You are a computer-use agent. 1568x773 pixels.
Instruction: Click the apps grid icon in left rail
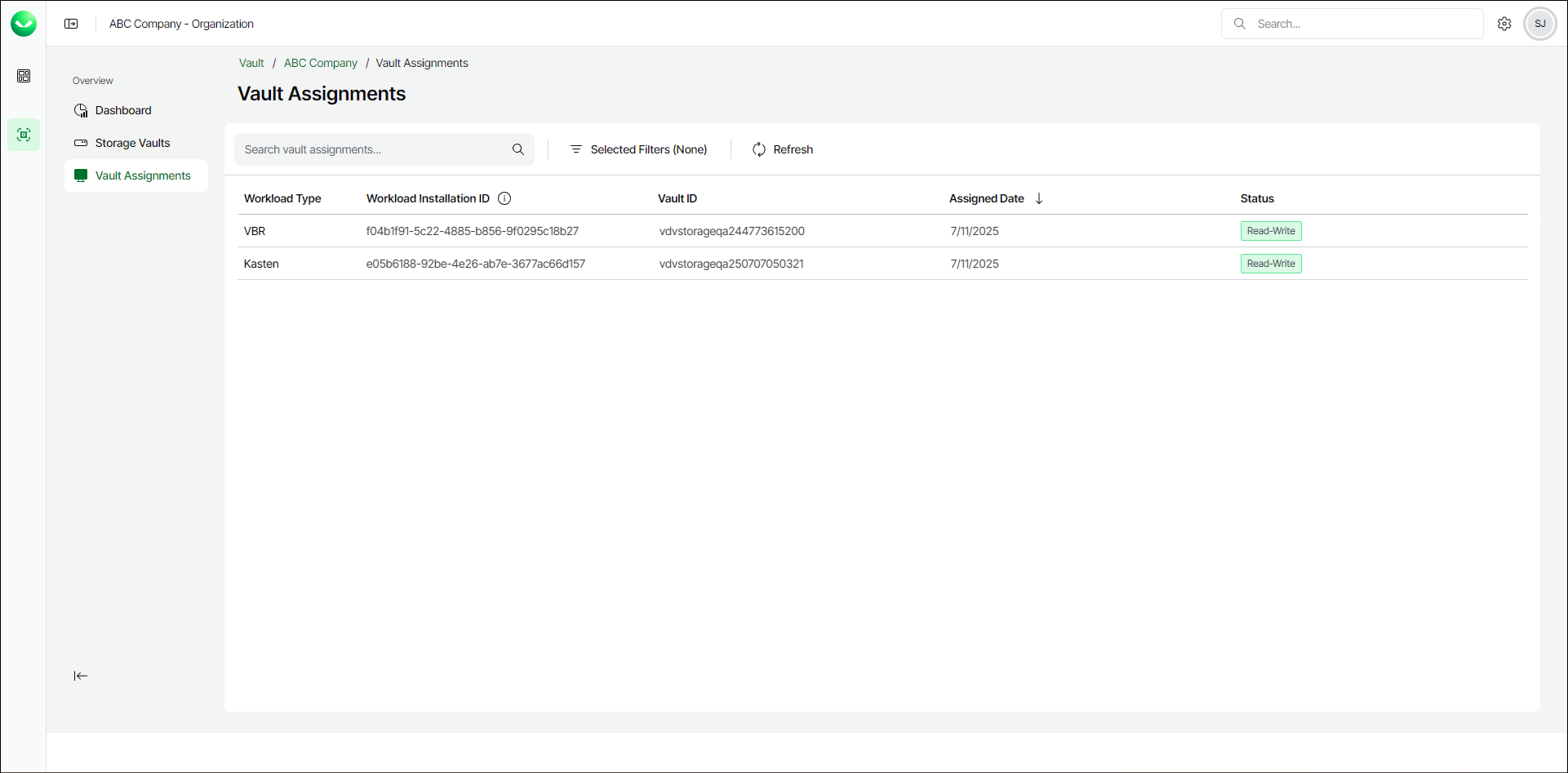click(24, 76)
